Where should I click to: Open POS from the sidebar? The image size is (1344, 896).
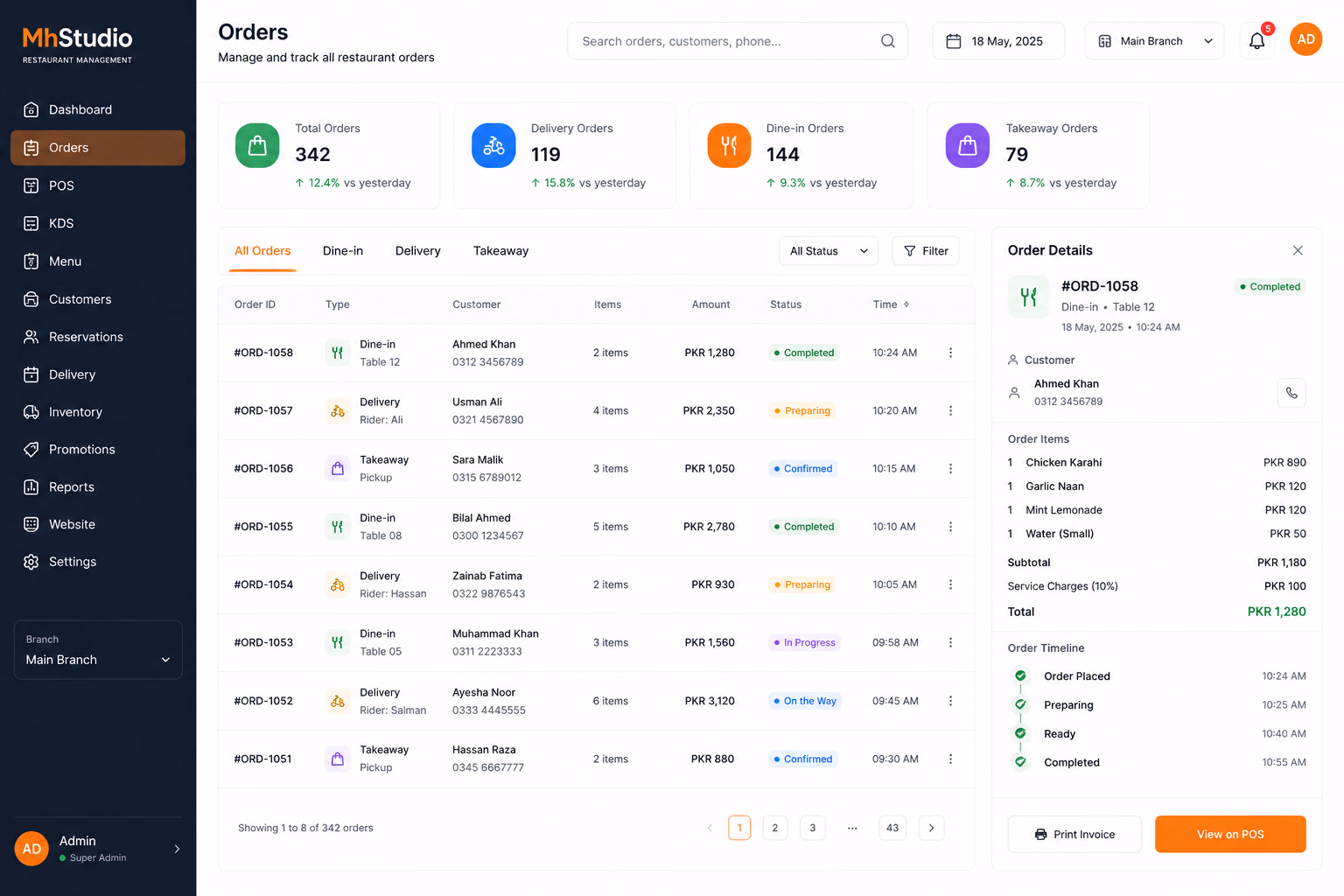click(x=98, y=185)
